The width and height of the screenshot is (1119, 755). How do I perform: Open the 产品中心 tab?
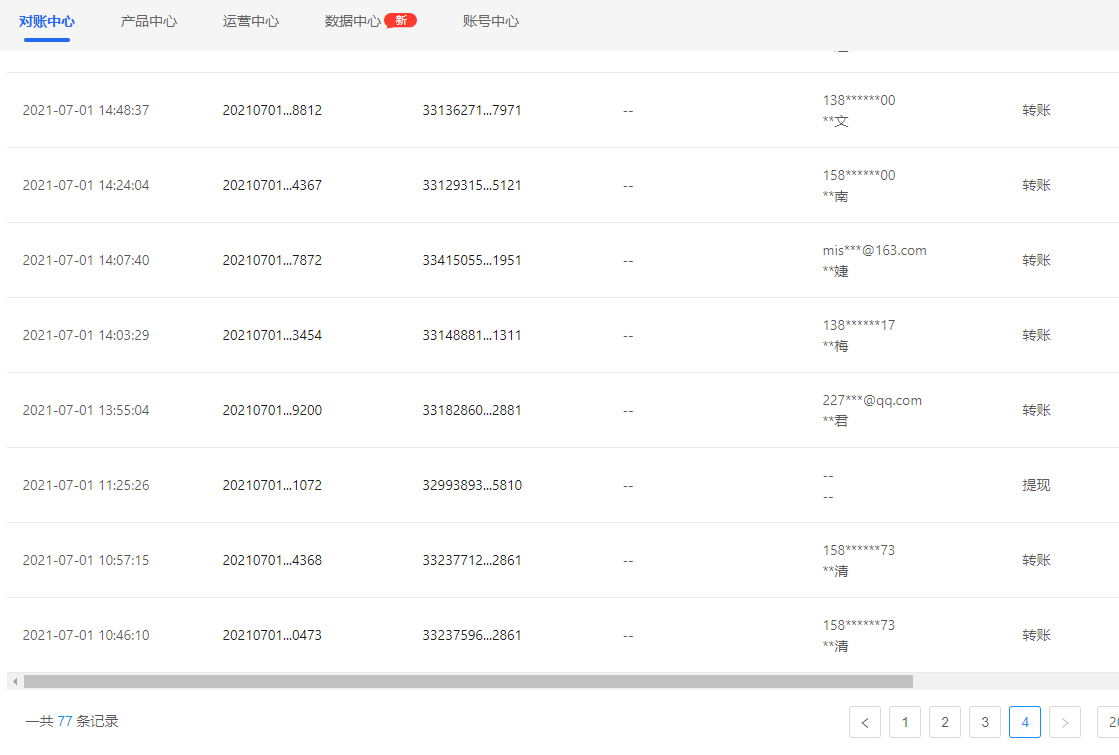pos(149,21)
